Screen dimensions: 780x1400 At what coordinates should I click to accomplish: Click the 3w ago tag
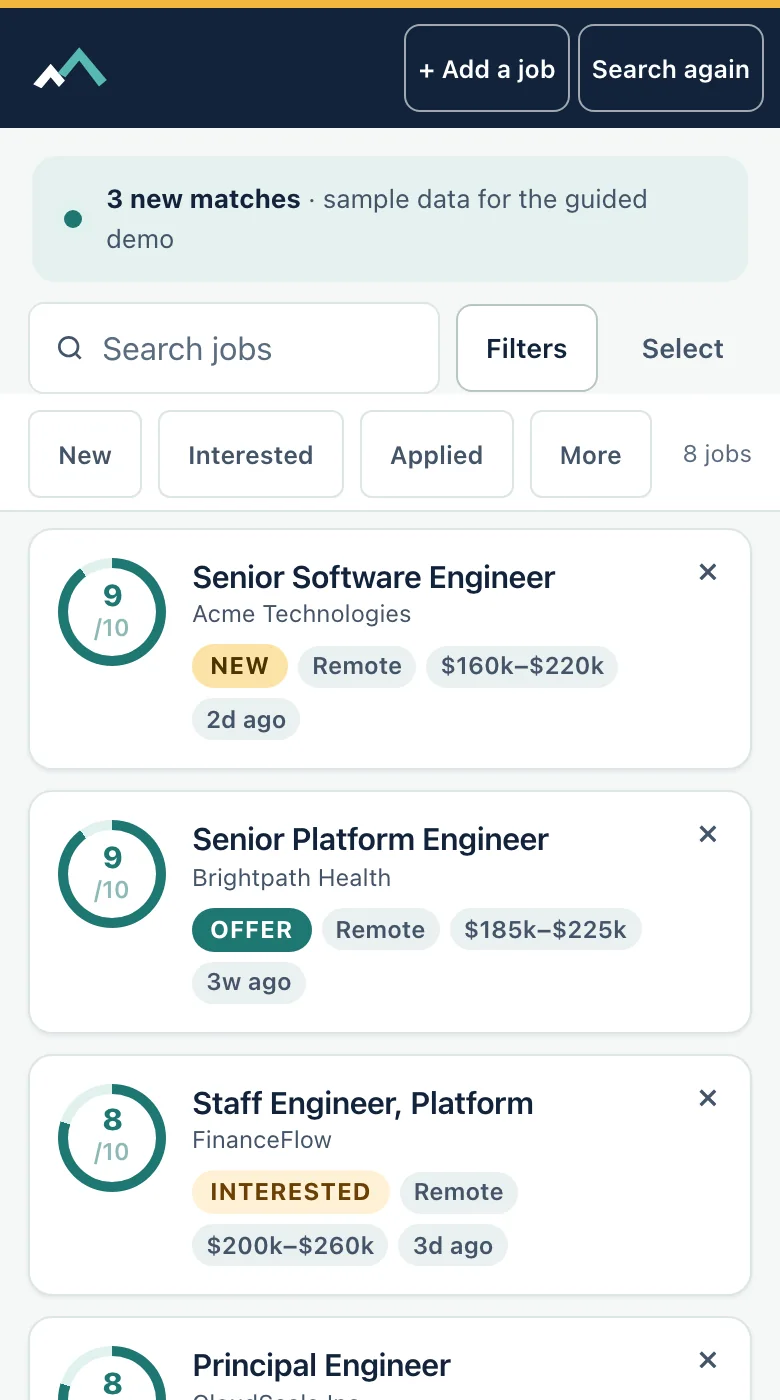pos(249,982)
